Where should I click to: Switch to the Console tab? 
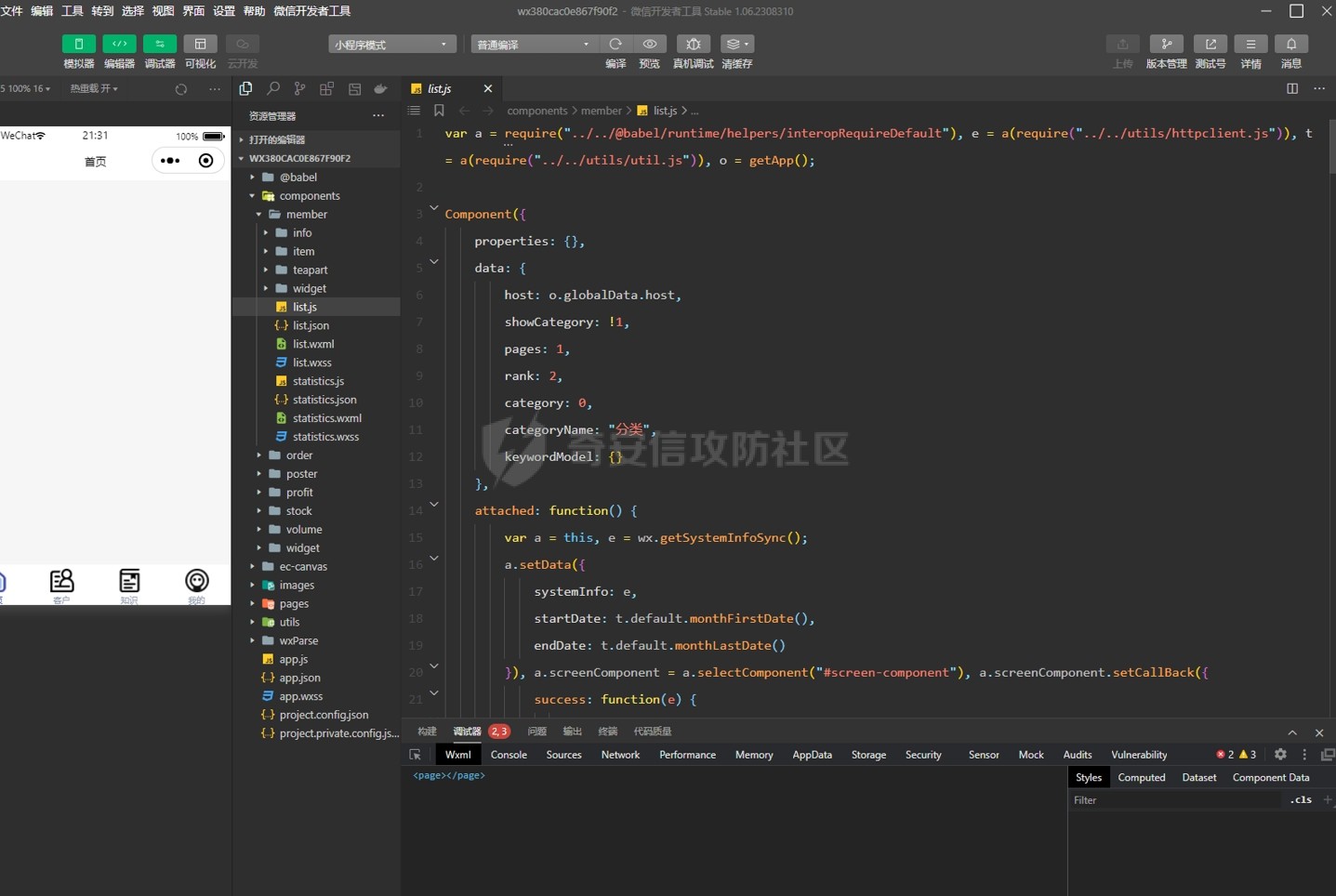click(509, 755)
